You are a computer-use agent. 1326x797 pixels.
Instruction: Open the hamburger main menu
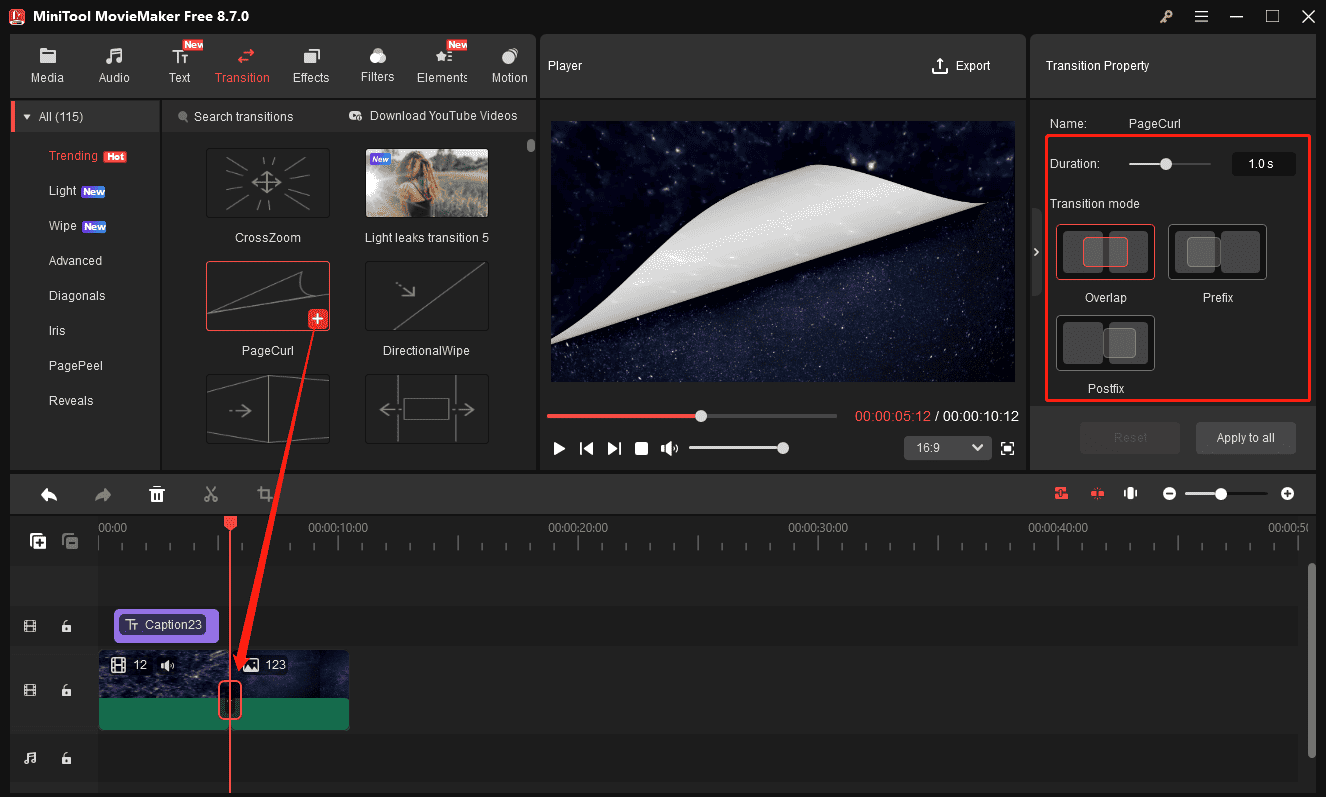[1201, 16]
